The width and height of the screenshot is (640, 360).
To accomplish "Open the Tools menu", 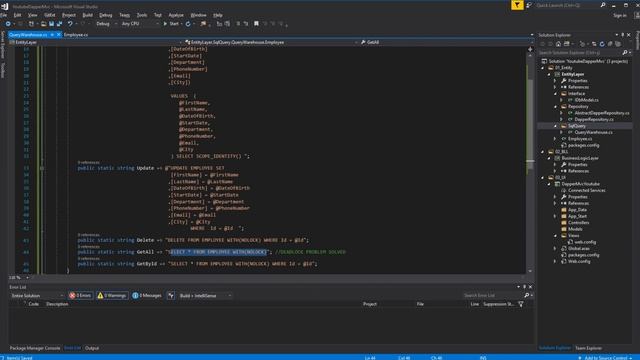I will point(142,15).
